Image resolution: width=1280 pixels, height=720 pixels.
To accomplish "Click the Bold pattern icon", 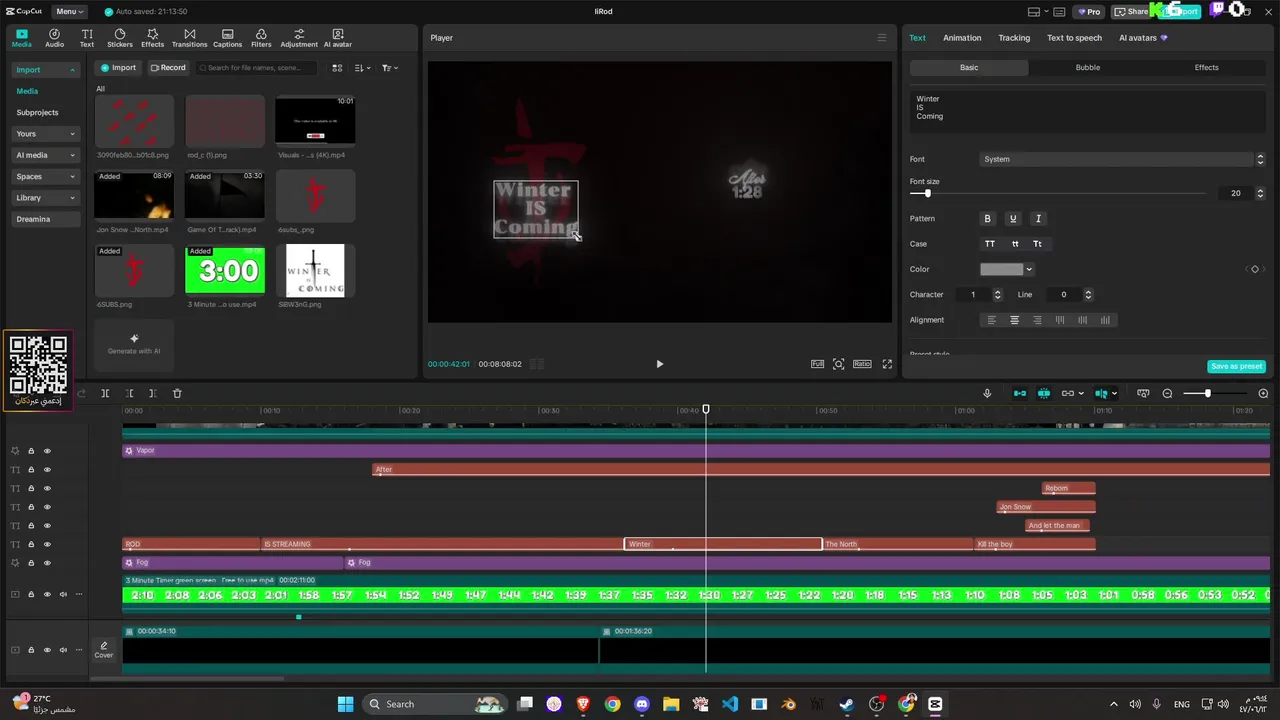I will (987, 218).
